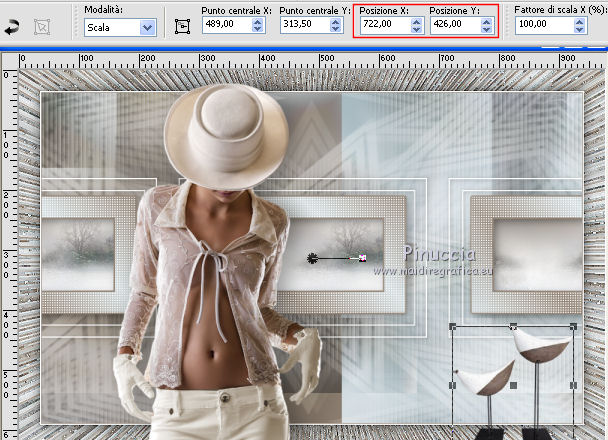608x440 pixels.
Task: Click the rotation handle end of pivot line
Action: 363,258
